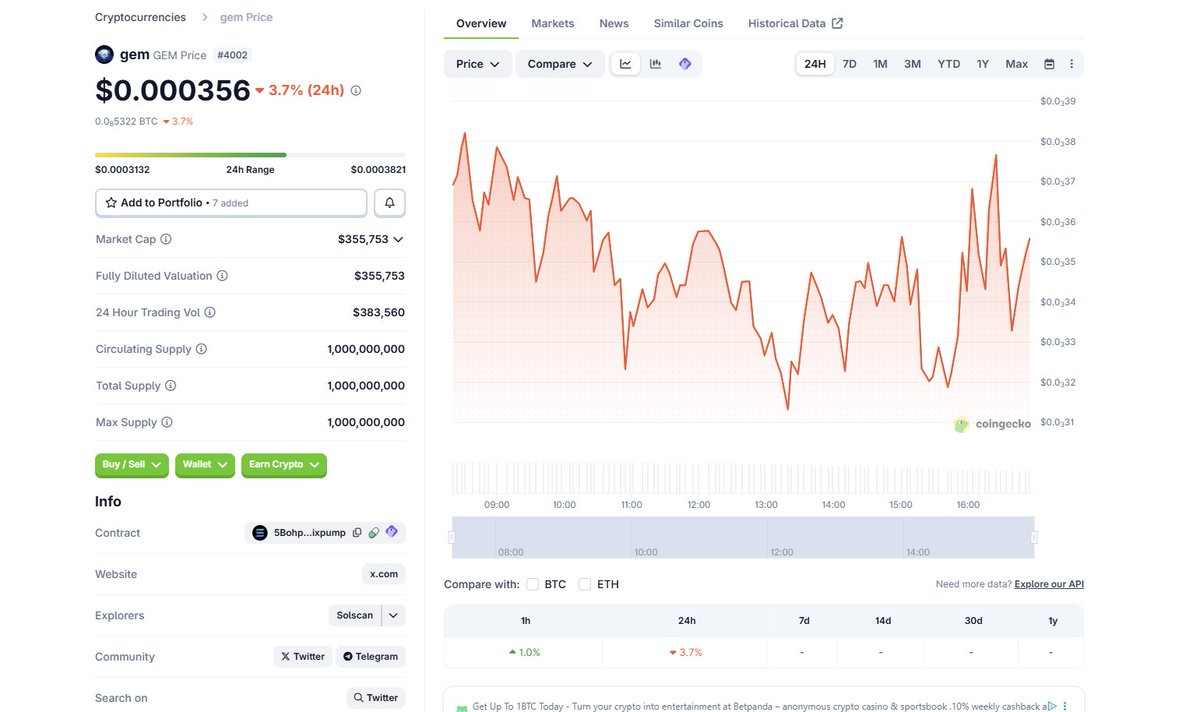This screenshot has height=712, width=1200.
Task: Open the Earn Crypto dropdown
Action: pos(284,465)
